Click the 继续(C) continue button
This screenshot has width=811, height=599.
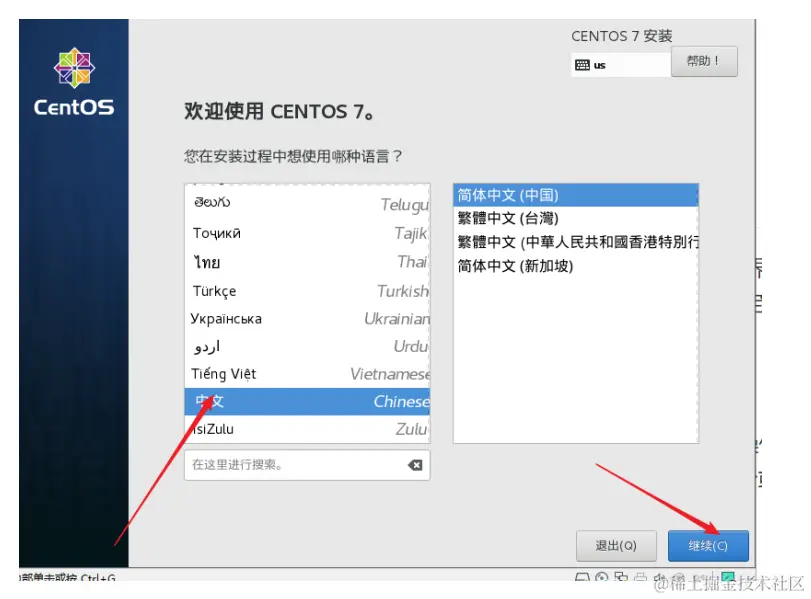(x=708, y=546)
